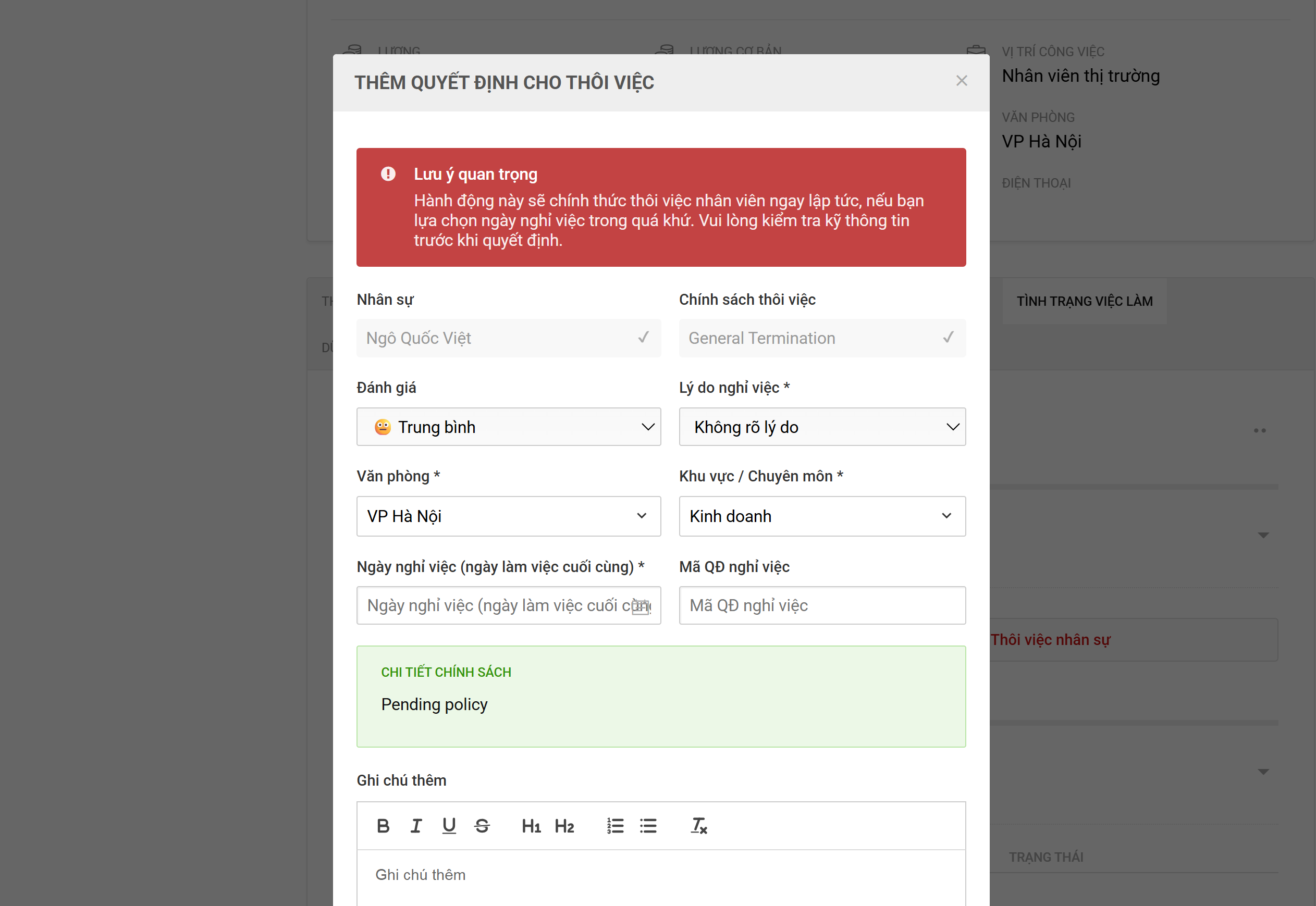
Task: Insert numbered list in notes editor
Action: click(615, 825)
